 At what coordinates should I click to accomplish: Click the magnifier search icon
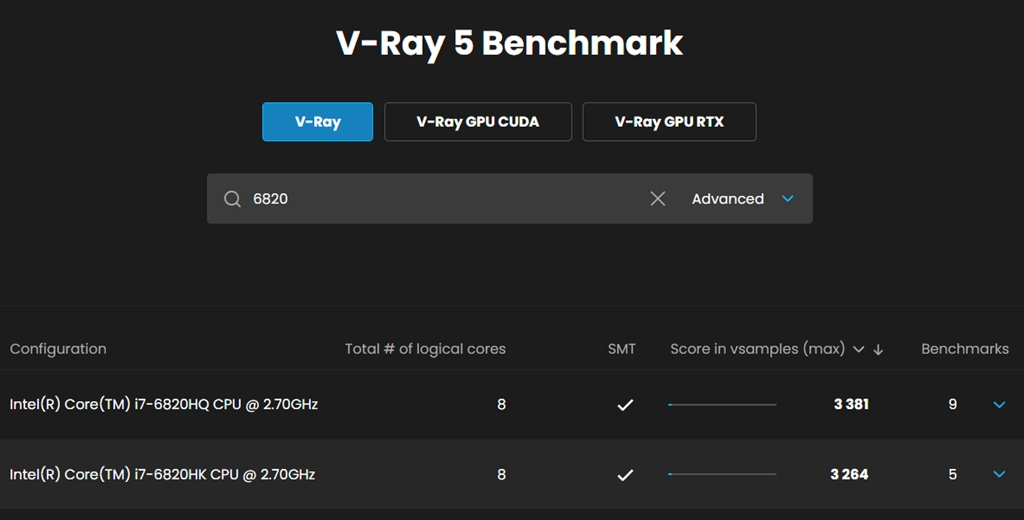point(232,199)
